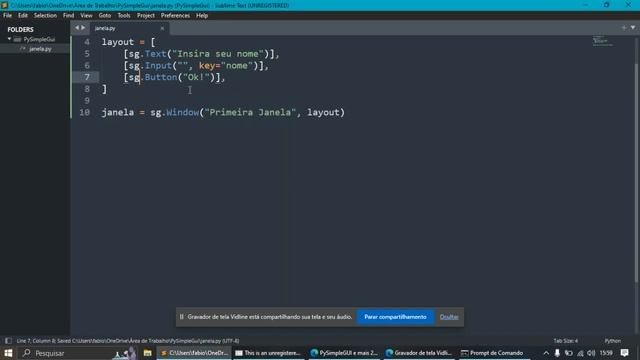The height and width of the screenshot is (360, 640).
Task: Open the tab list dropdown arrow
Action: click(633, 28)
